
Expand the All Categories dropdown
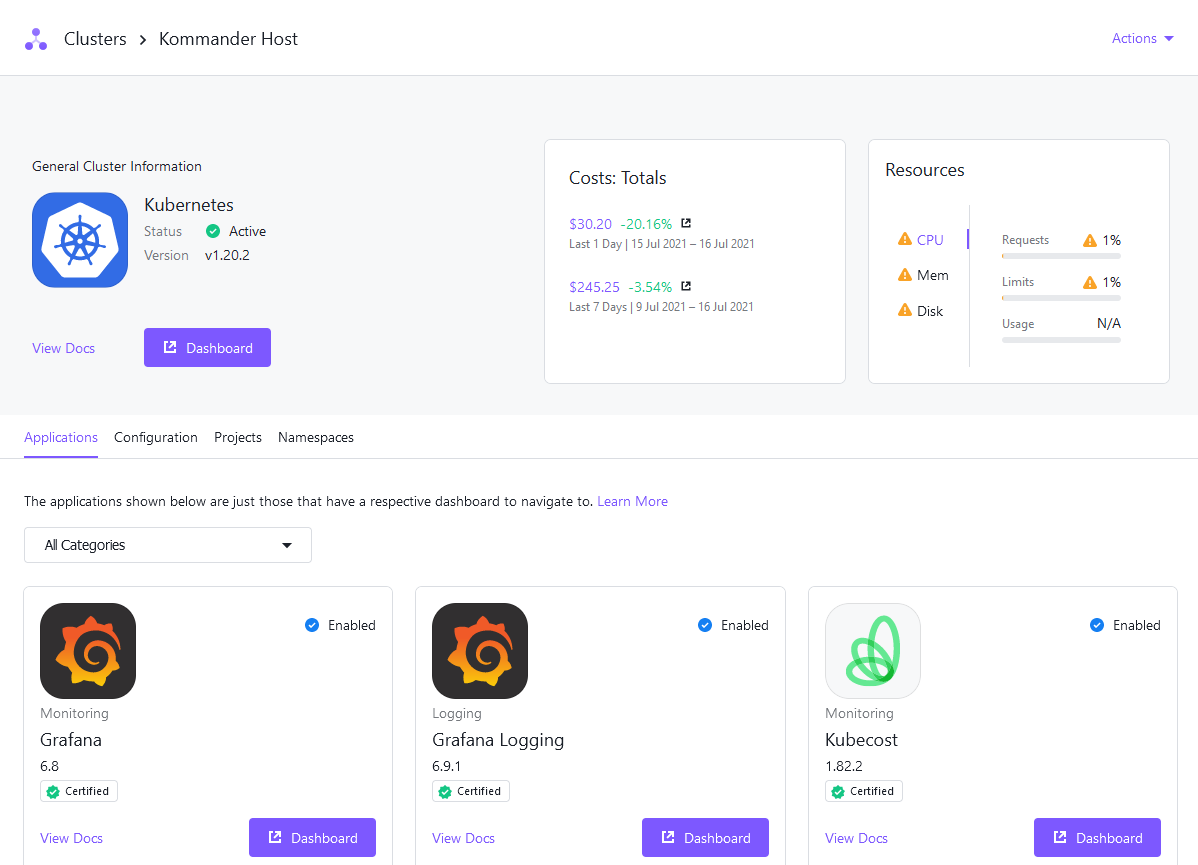pyautogui.click(x=168, y=545)
